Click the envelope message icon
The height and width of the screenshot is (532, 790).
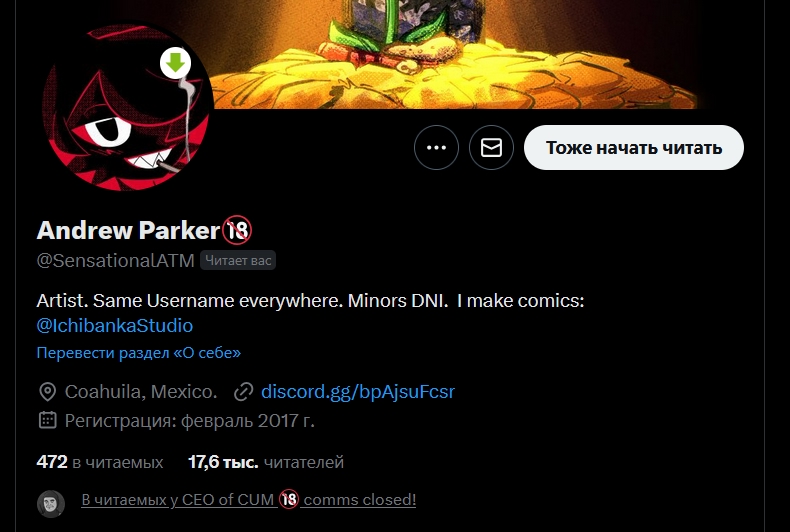pyautogui.click(x=491, y=148)
